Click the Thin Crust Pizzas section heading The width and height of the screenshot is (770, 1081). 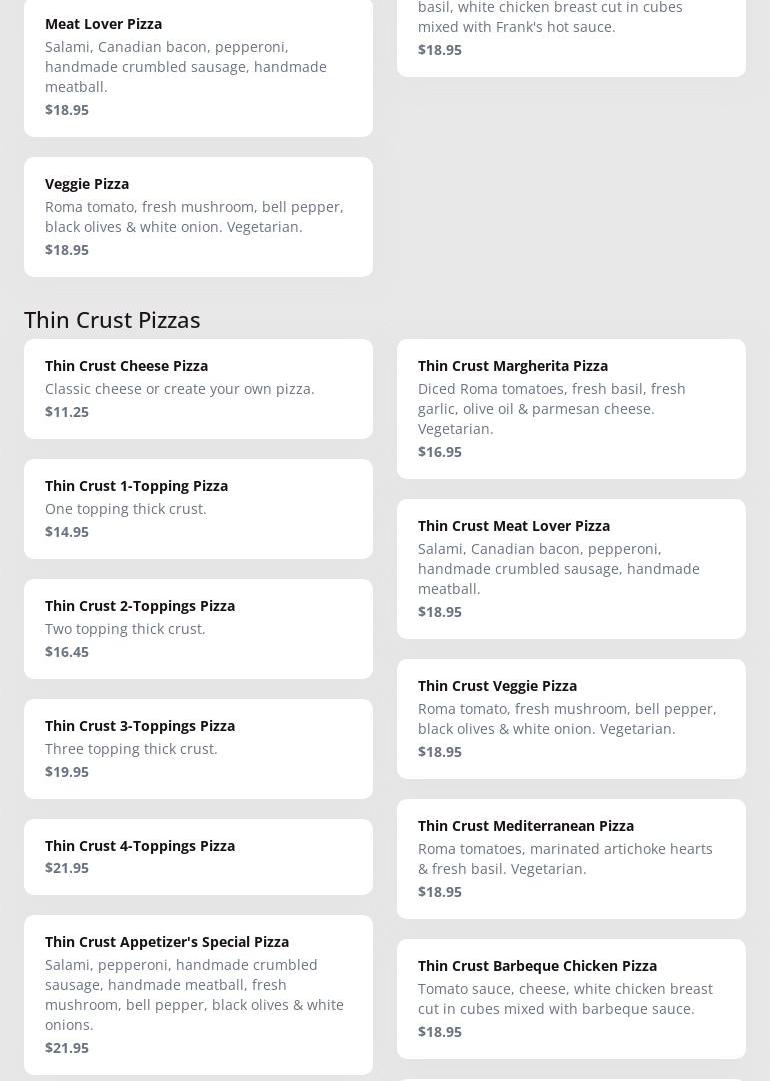coord(112,319)
